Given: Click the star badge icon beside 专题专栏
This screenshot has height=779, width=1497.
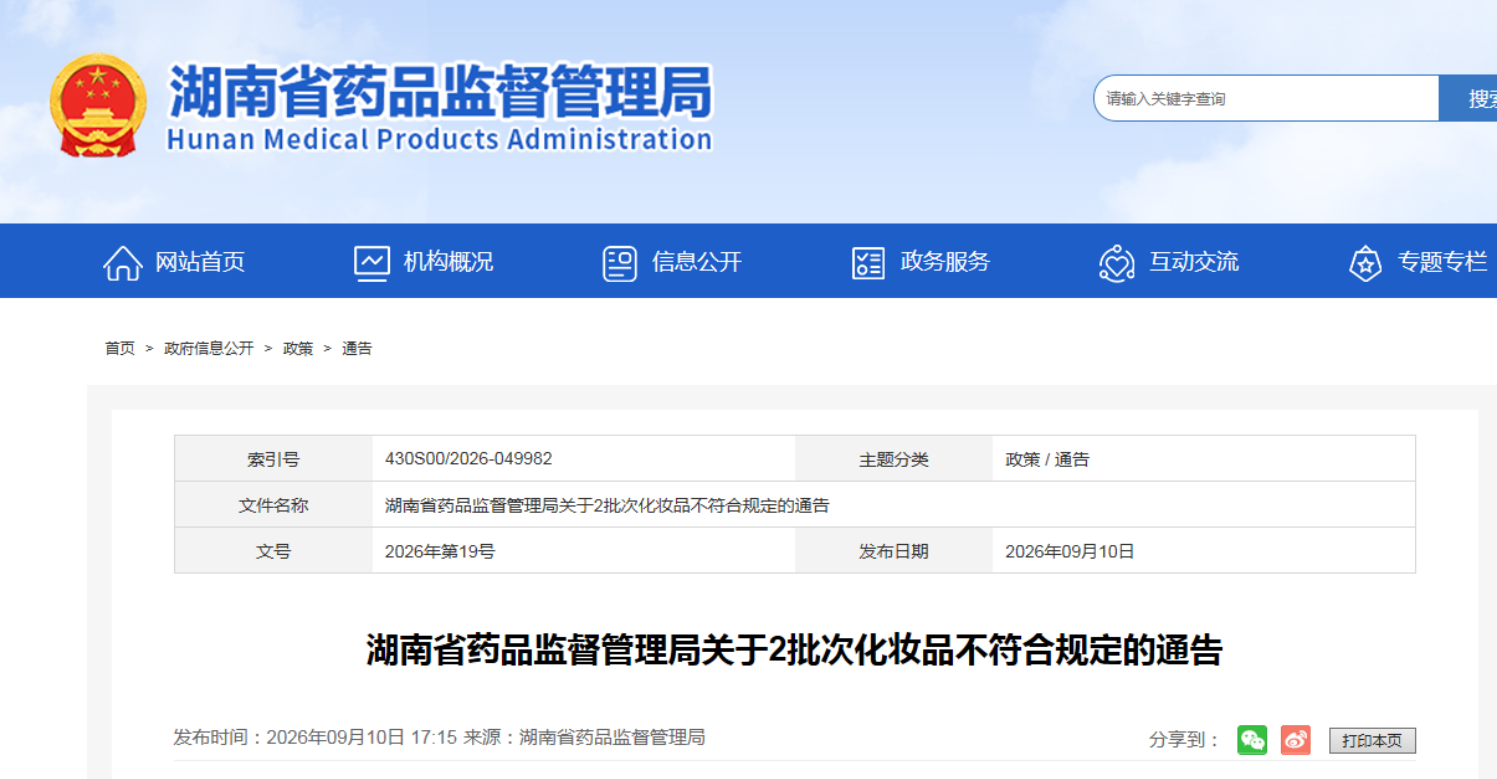Looking at the screenshot, I should 1365,263.
